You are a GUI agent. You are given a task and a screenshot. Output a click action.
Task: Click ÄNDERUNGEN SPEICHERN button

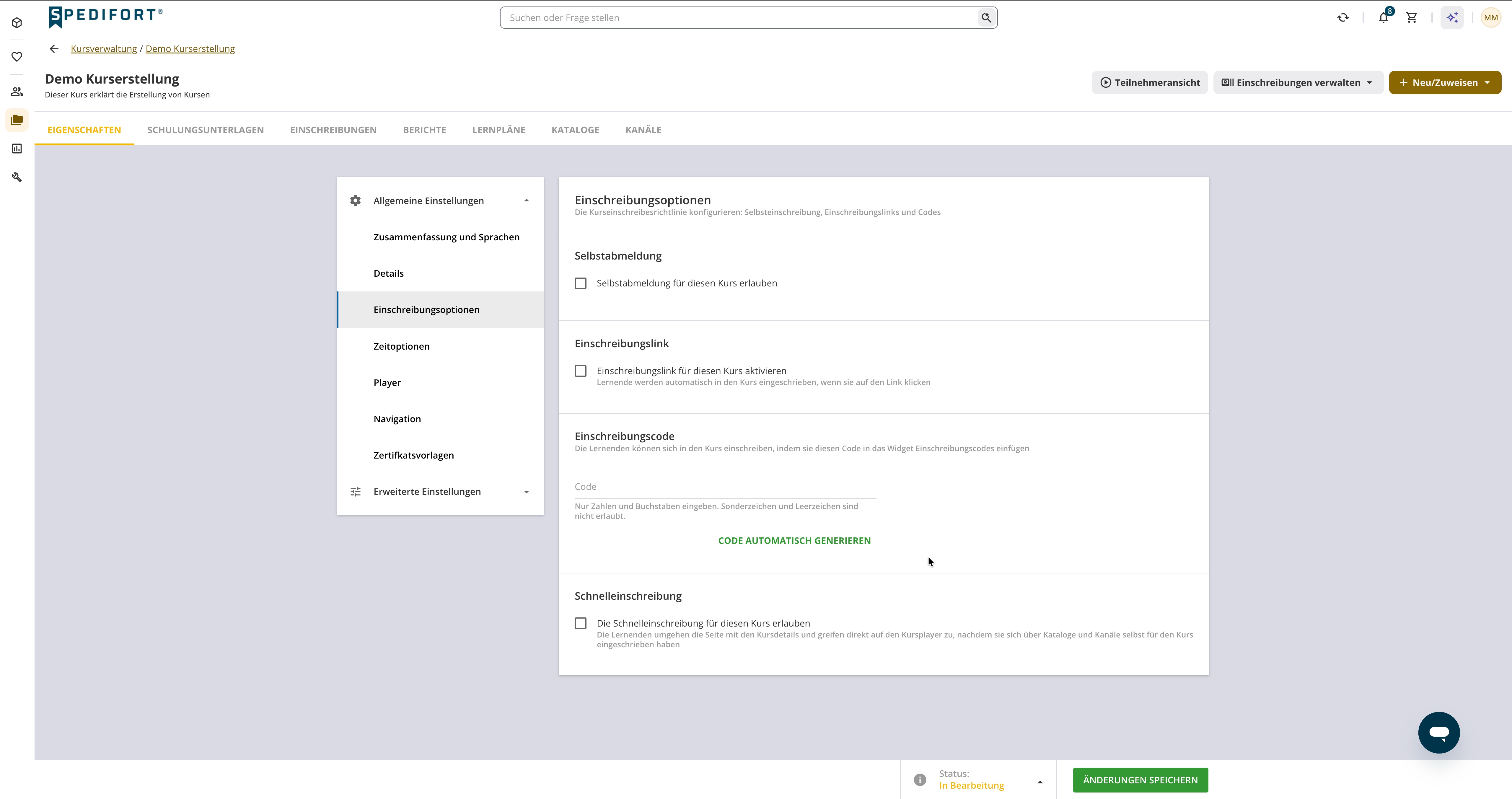(x=1140, y=780)
